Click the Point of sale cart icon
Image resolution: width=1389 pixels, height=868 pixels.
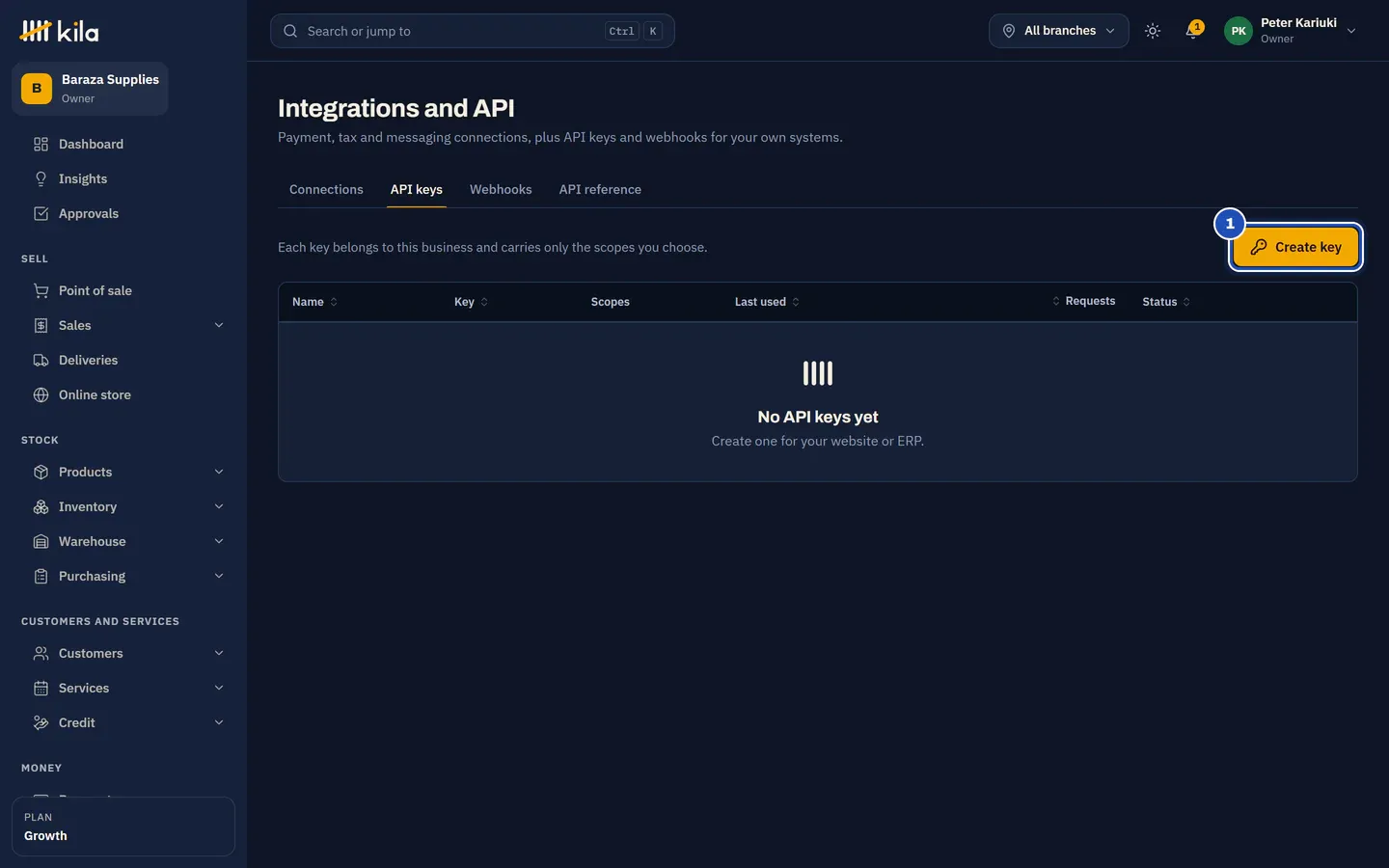[x=41, y=290]
